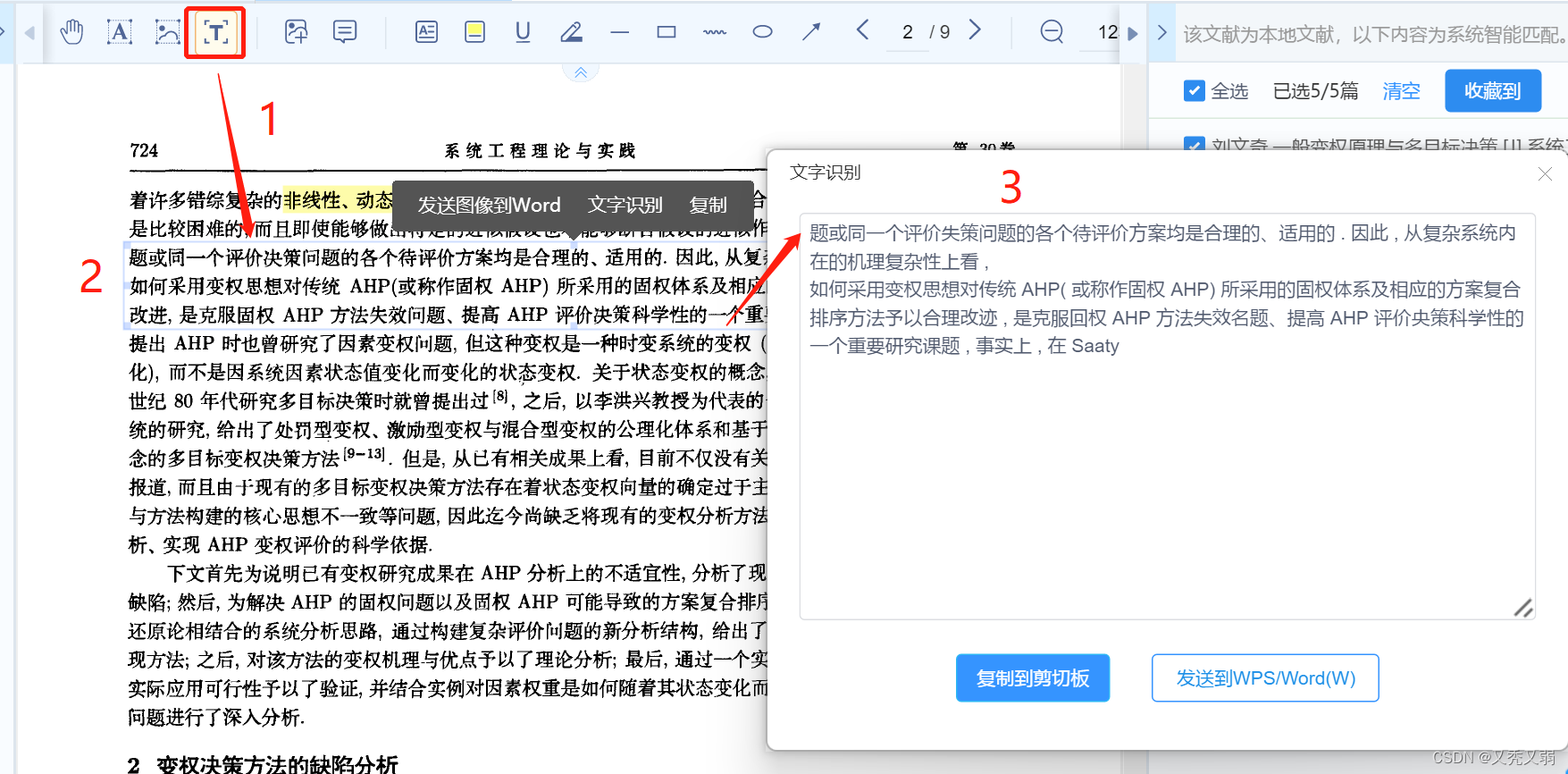1568x774 pixels.
Task: Choose 复制 in popup menu
Action: tap(708, 205)
